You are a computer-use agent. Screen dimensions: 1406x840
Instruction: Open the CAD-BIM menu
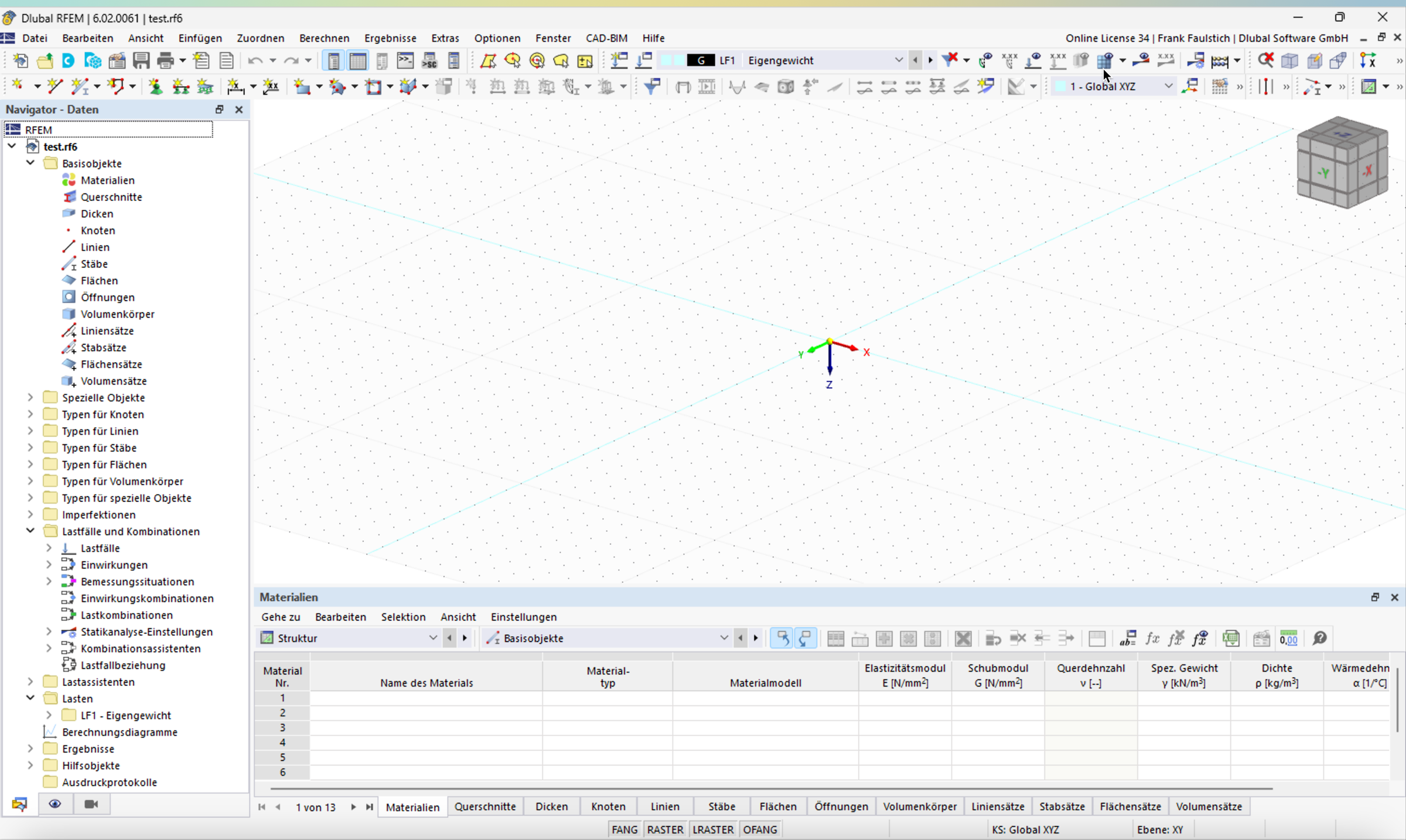tap(606, 38)
